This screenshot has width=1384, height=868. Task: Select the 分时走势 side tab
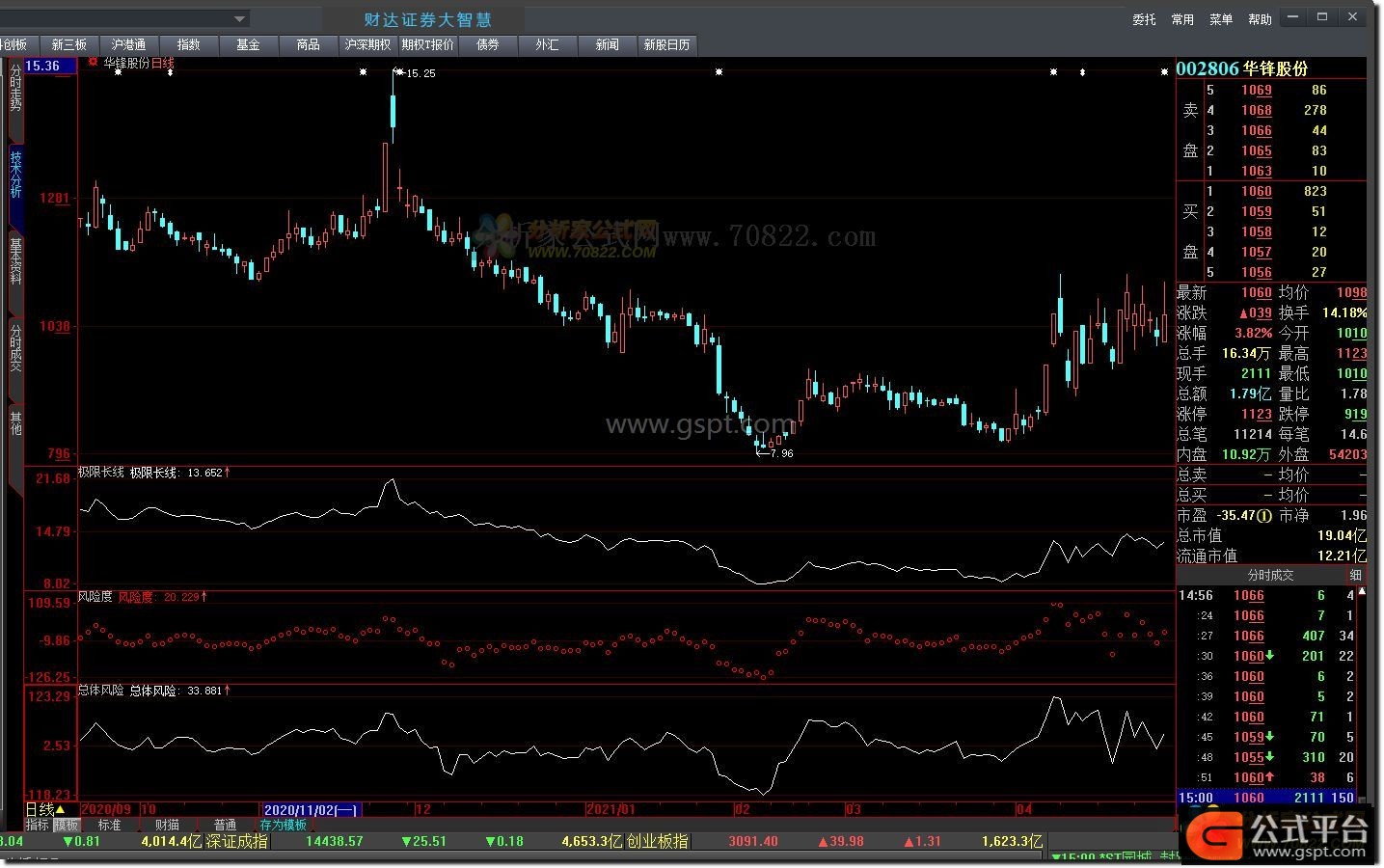coord(15,89)
